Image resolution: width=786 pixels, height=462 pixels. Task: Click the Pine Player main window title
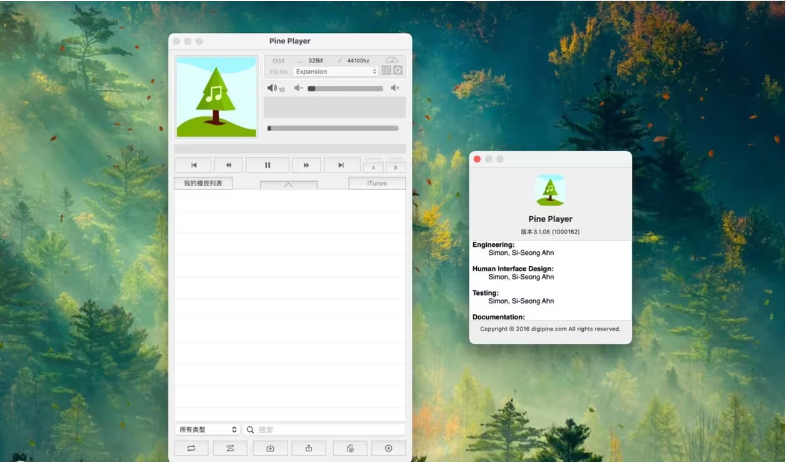pyautogui.click(x=290, y=41)
